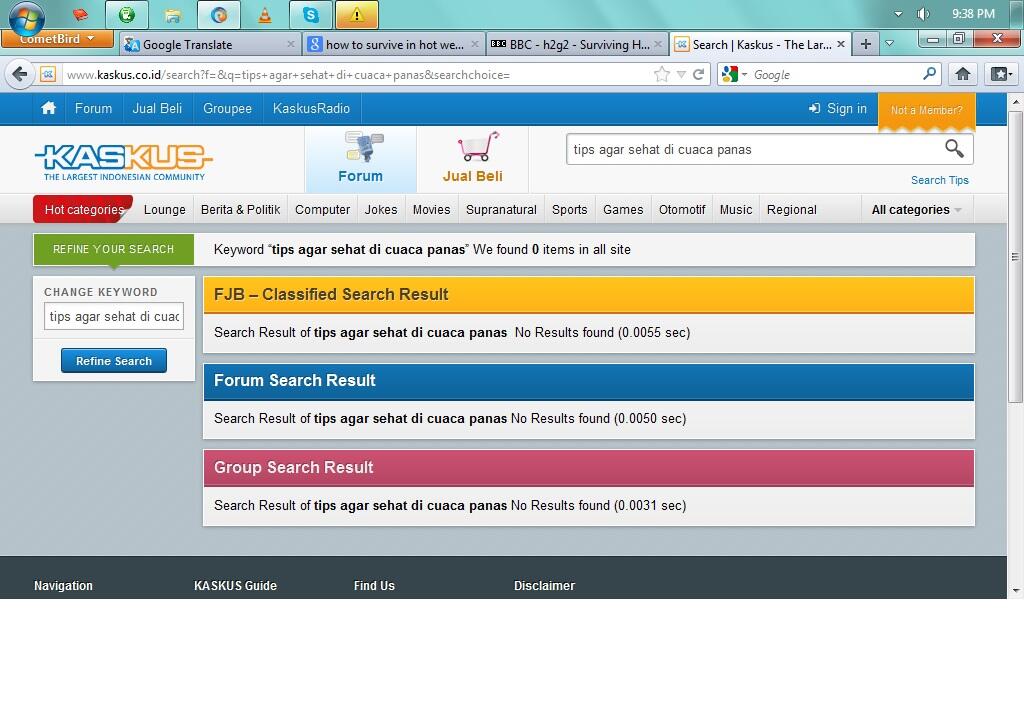Click the browser search magnifier icon
This screenshot has width=1024, height=712.
[x=929, y=74]
